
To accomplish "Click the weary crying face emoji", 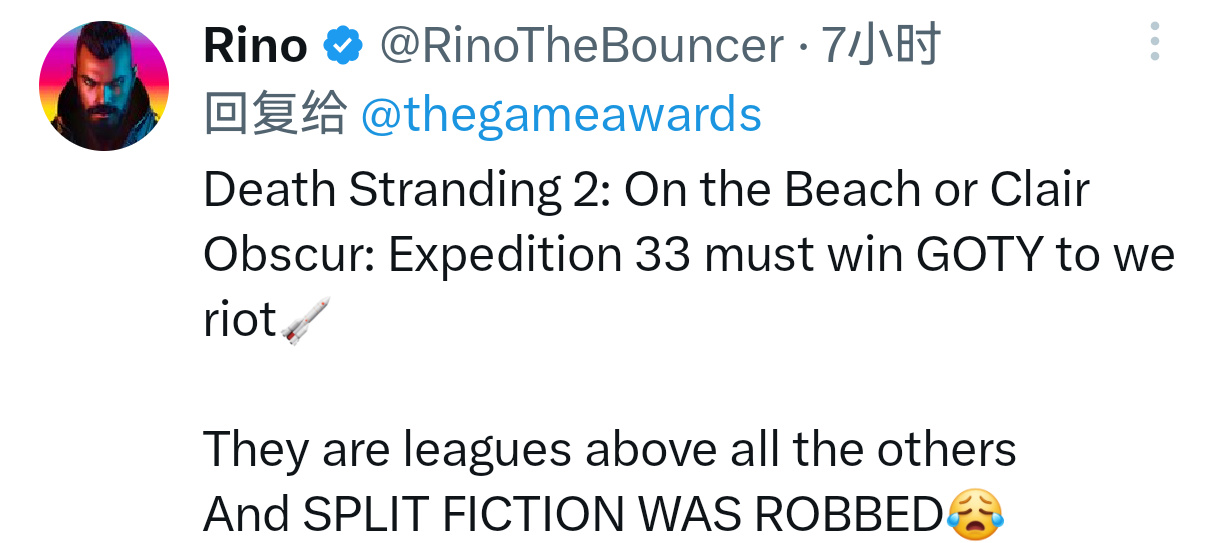I will [973, 515].
